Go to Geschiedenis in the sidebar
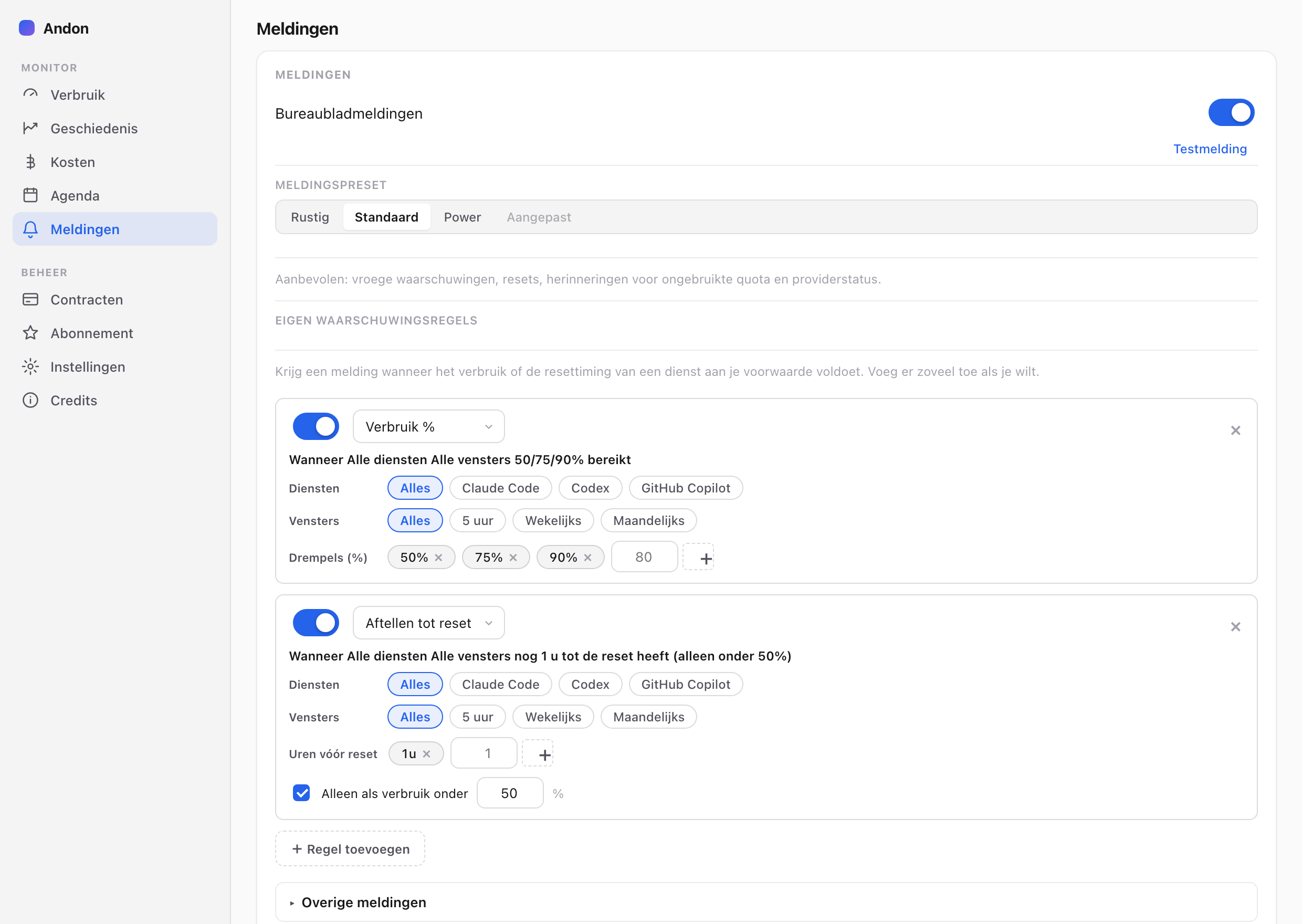The image size is (1302, 924). [115, 128]
